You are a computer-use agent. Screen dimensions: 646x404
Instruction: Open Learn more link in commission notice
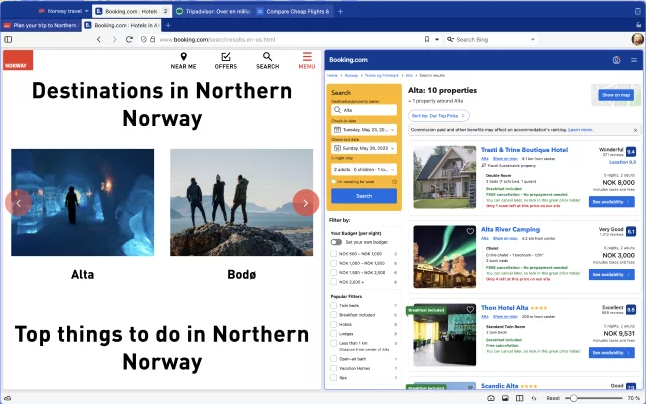(x=580, y=130)
